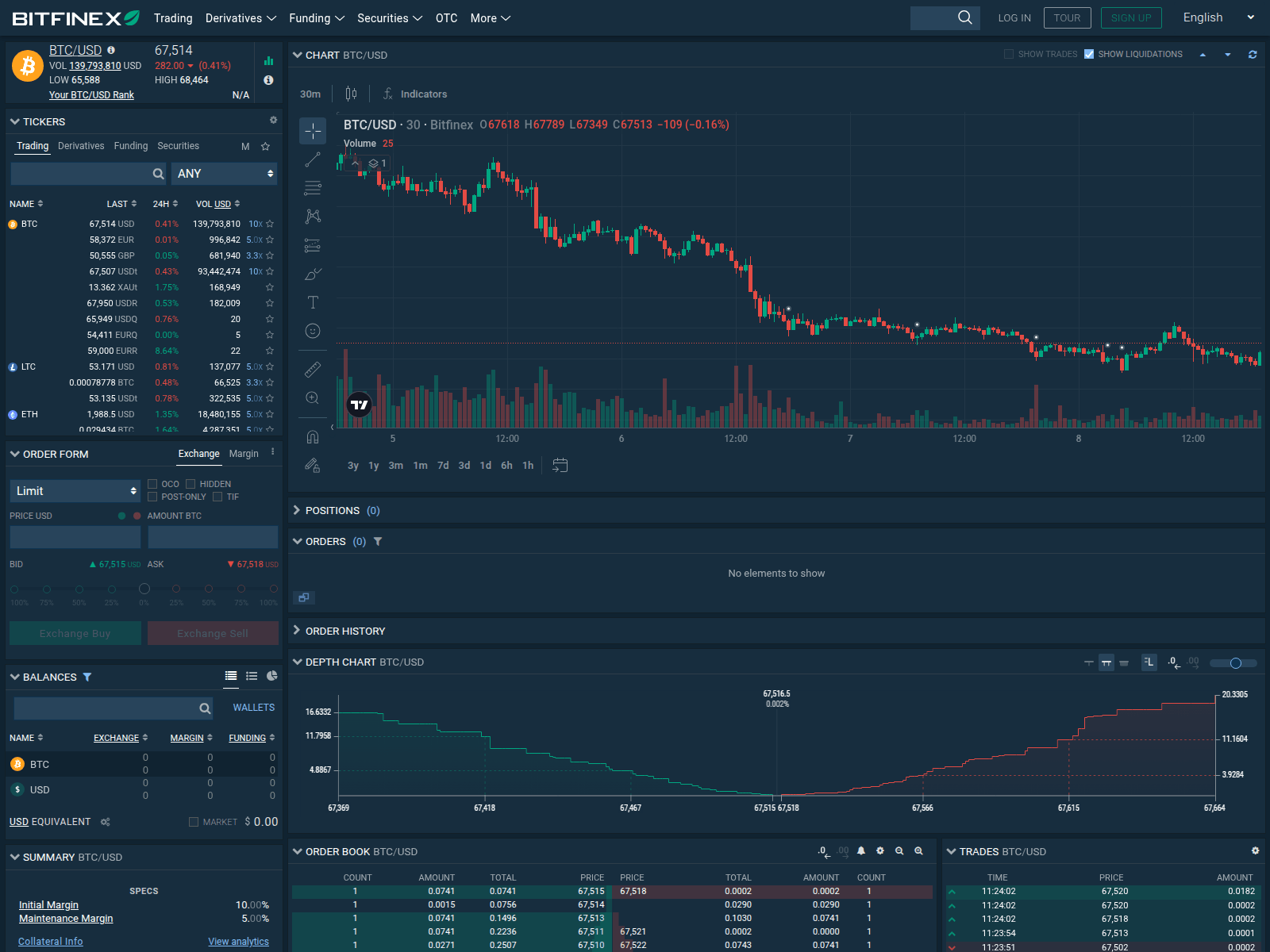Disable the Show Liquidations checkbox
The image size is (1270, 952).
coord(1090,54)
